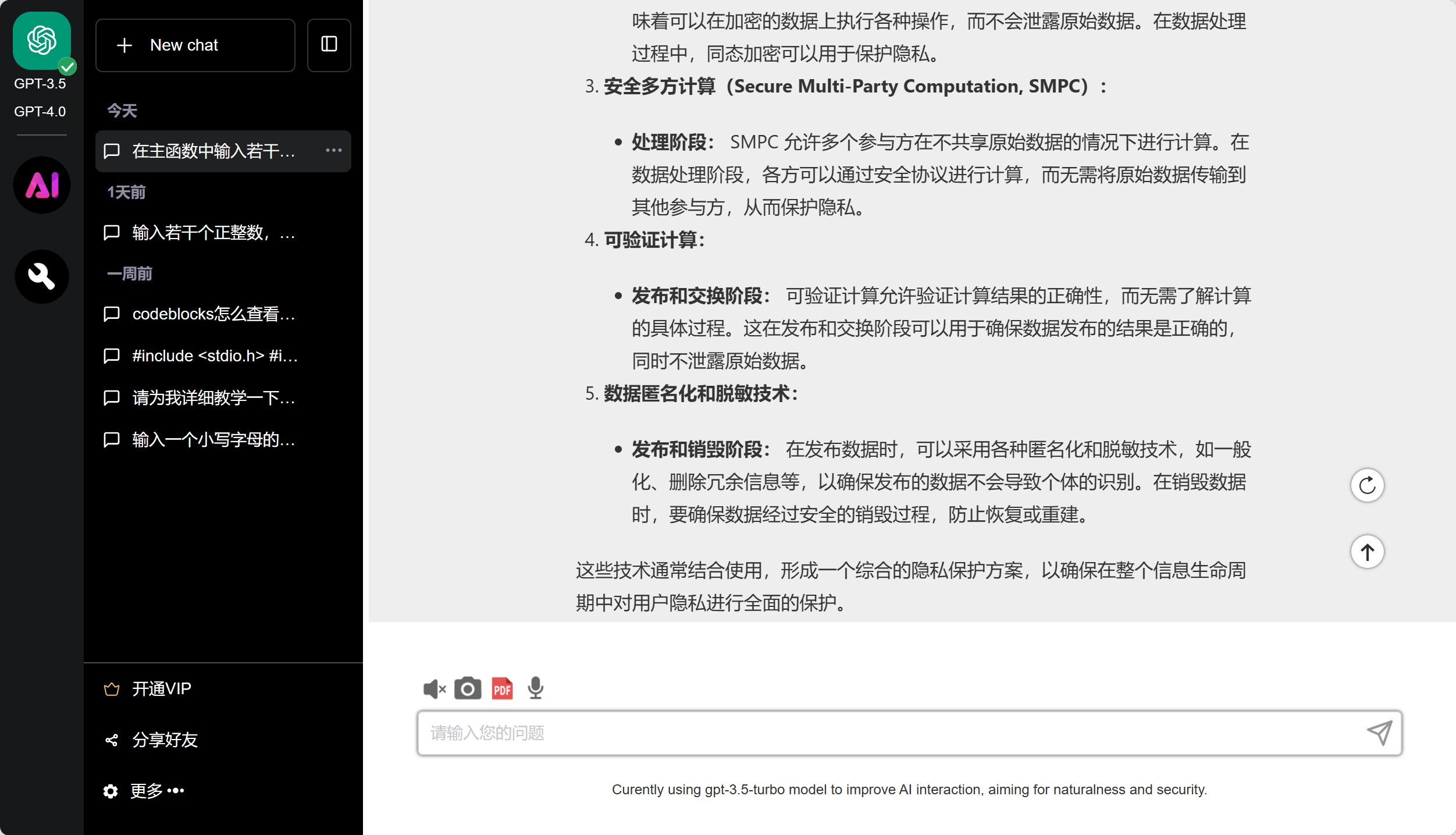Activate the microphone voice input
This screenshot has width=1456, height=835.
click(x=535, y=689)
